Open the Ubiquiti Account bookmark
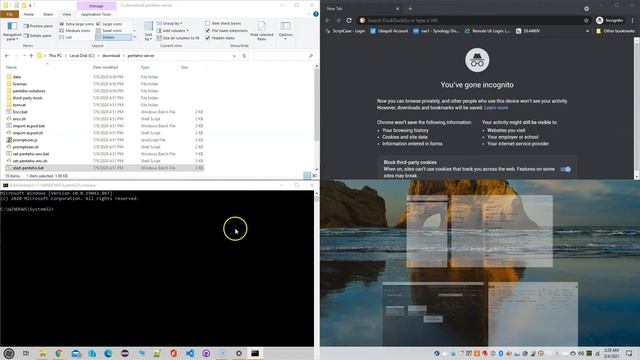640x360 pixels. 389,31
